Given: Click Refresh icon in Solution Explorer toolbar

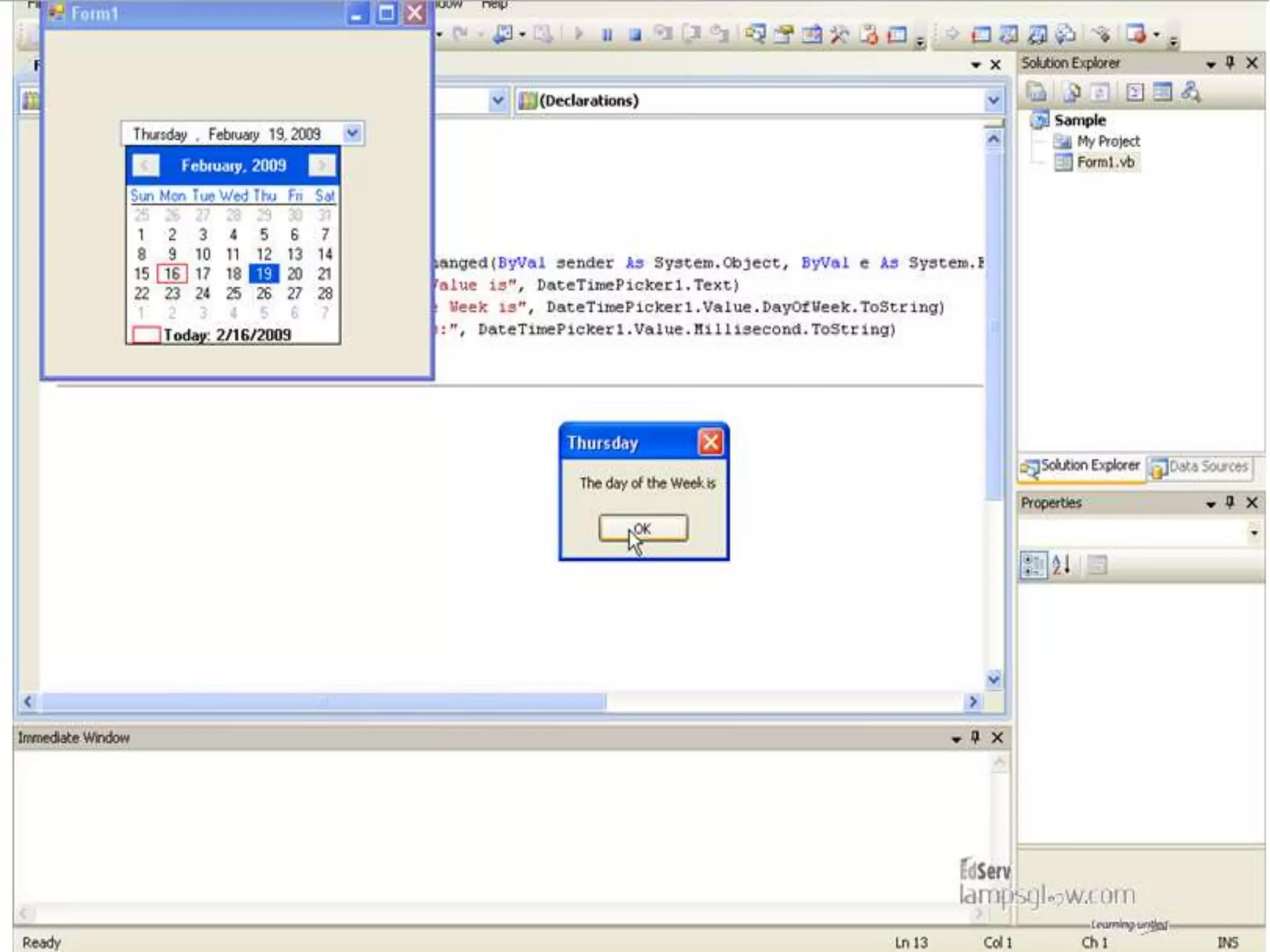Looking at the screenshot, I should [1100, 92].
